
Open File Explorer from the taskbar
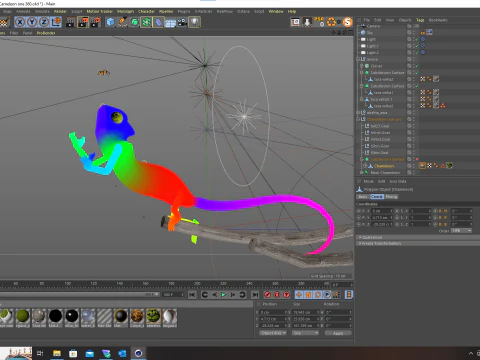tap(57, 353)
